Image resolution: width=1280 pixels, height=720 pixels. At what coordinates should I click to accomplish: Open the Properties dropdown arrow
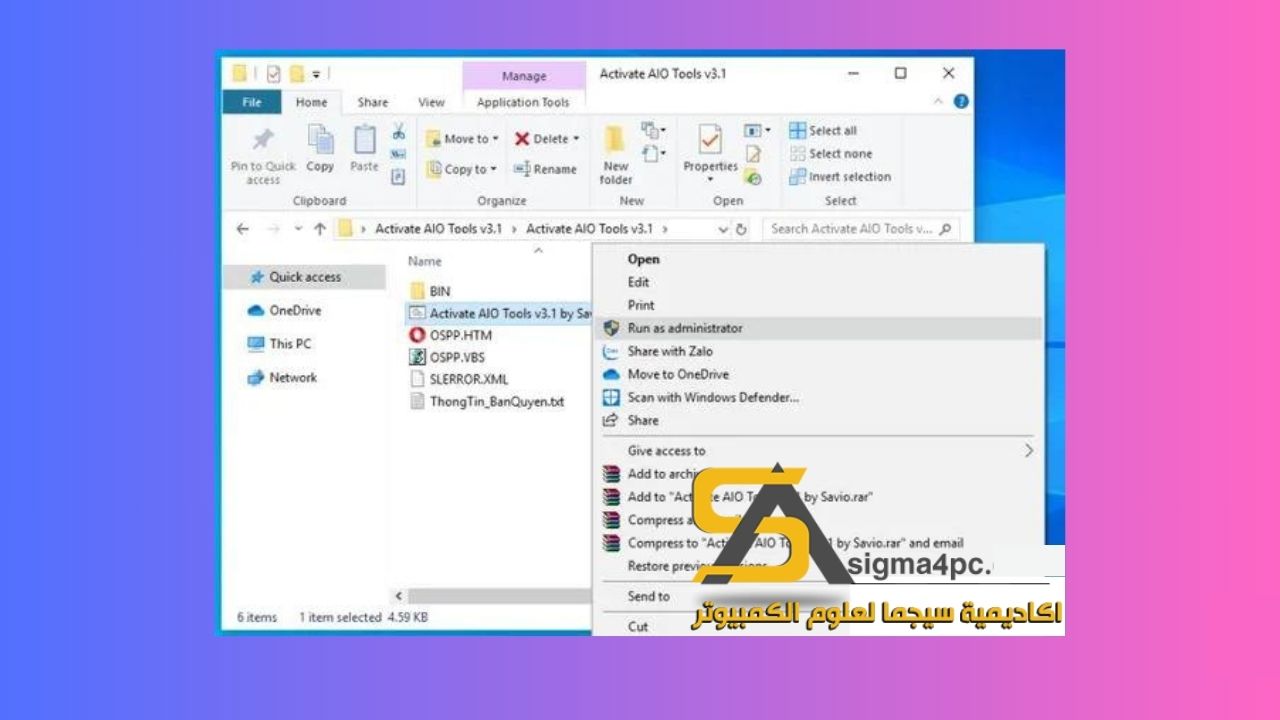(710, 181)
